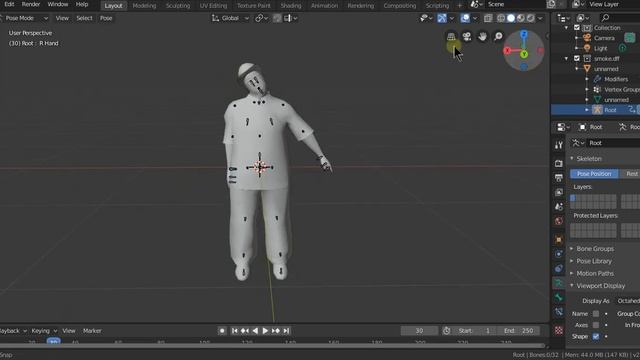640x360 pixels.
Task: Open the Bone properties tab icon
Action: [559, 298]
